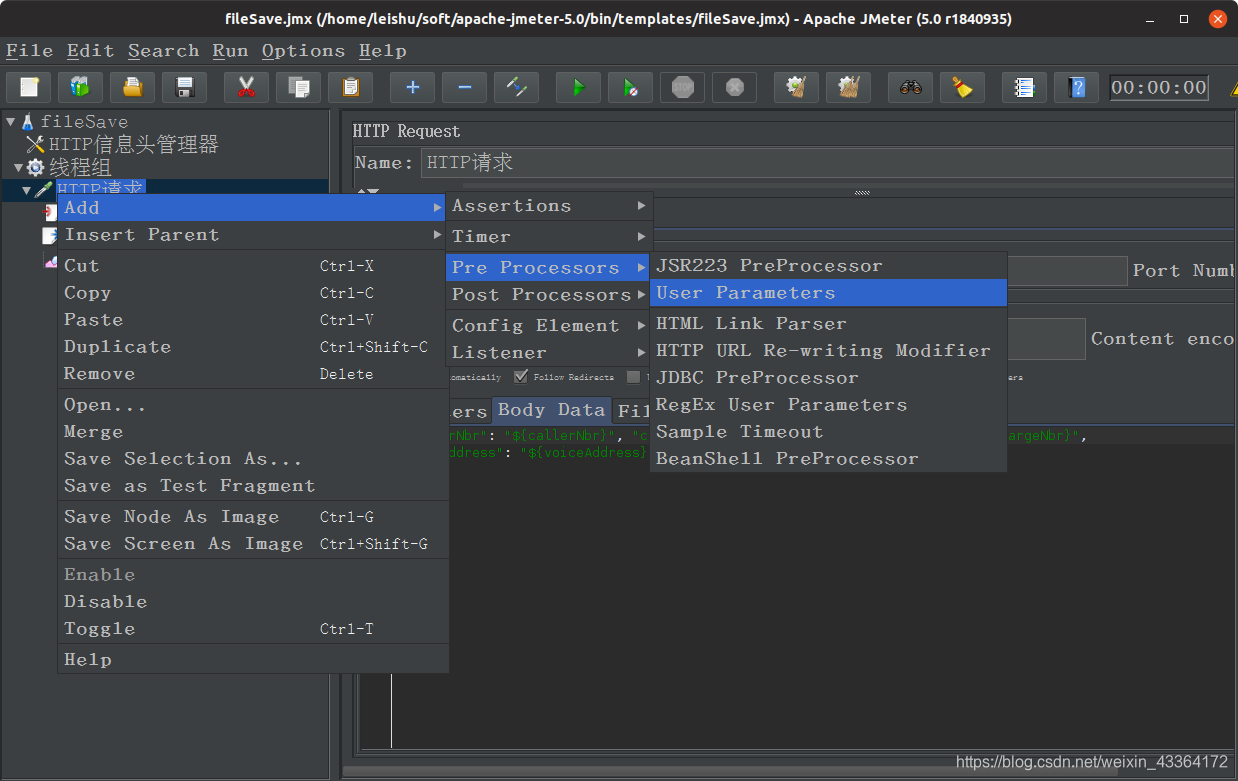Expand the Assertions submenu
Viewport: 1238px width, 781px height.
tap(549, 206)
